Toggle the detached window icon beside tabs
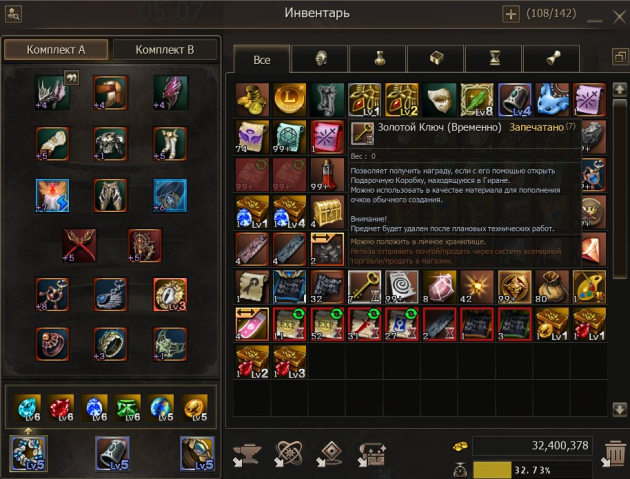Image resolution: width=630 pixels, height=479 pixels. [620, 57]
